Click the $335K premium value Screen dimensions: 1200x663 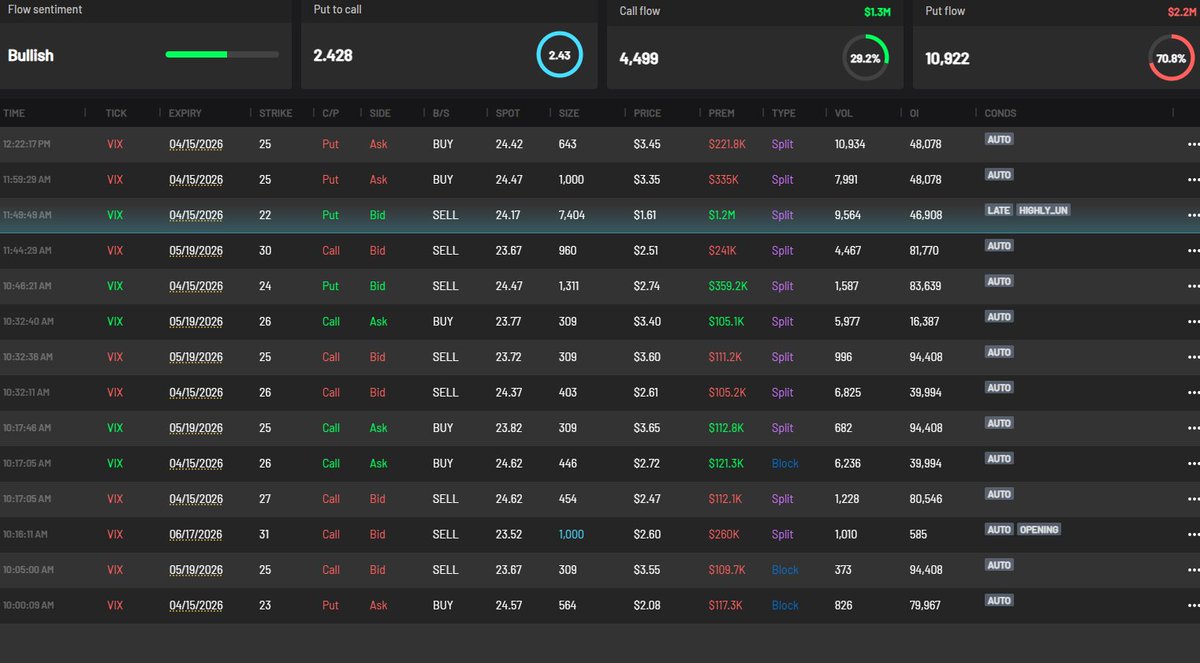coord(723,180)
